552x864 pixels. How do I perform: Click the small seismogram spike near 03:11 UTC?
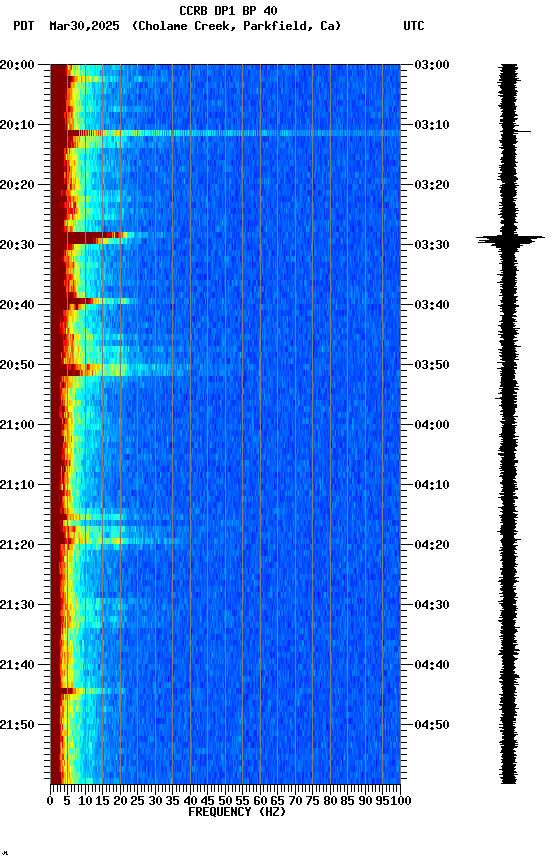coord(522,131)
